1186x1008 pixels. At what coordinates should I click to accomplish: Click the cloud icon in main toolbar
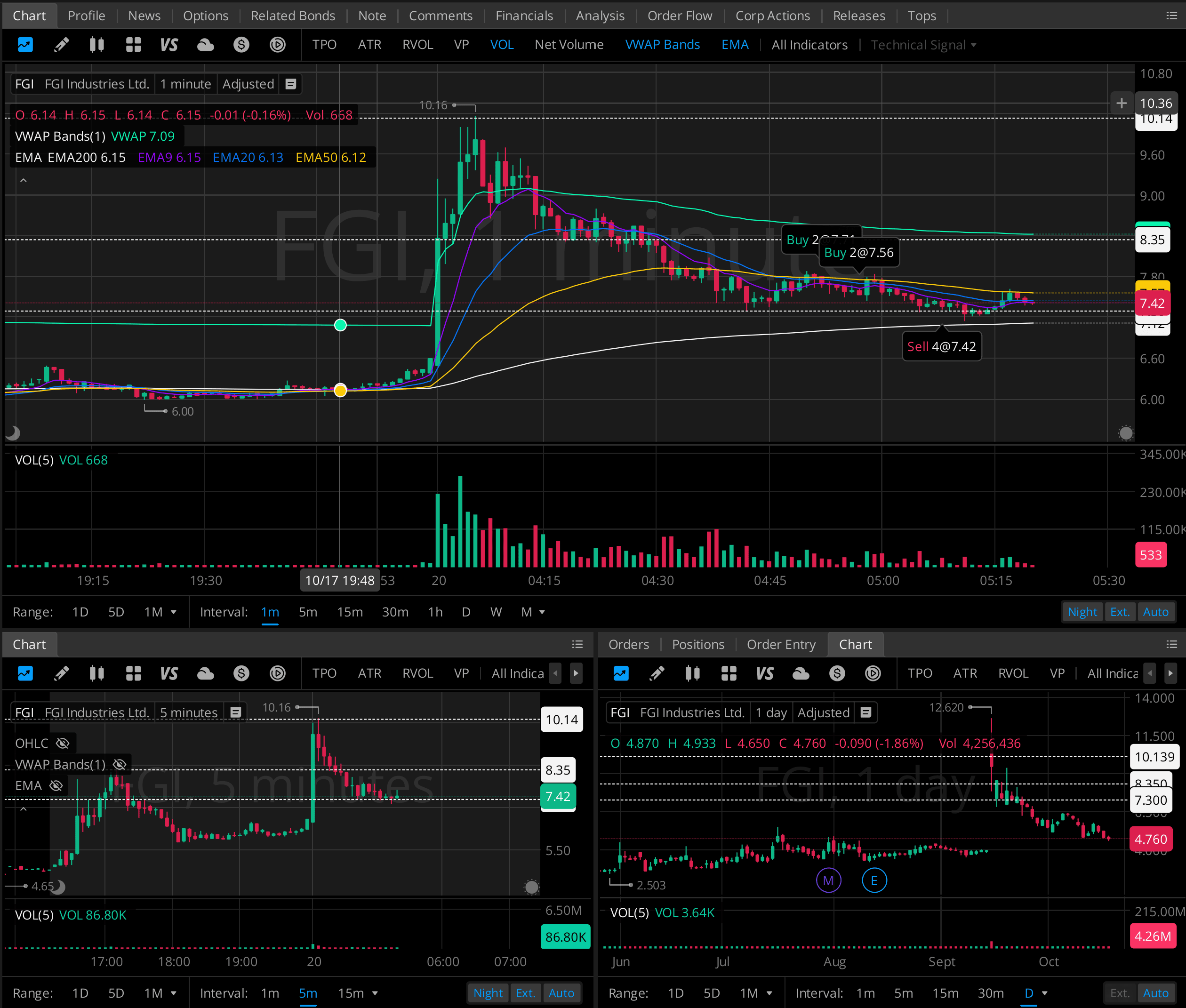(x=205, y=45)
